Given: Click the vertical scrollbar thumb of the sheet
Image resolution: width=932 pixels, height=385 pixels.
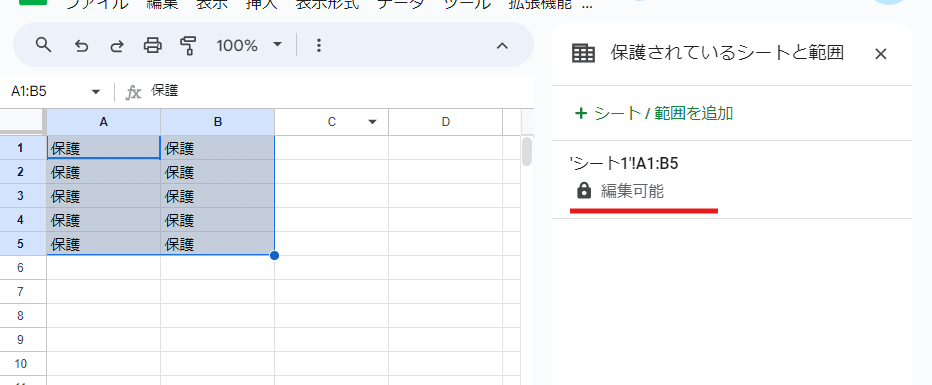Looking at the screenshot, I should point(527,152).
